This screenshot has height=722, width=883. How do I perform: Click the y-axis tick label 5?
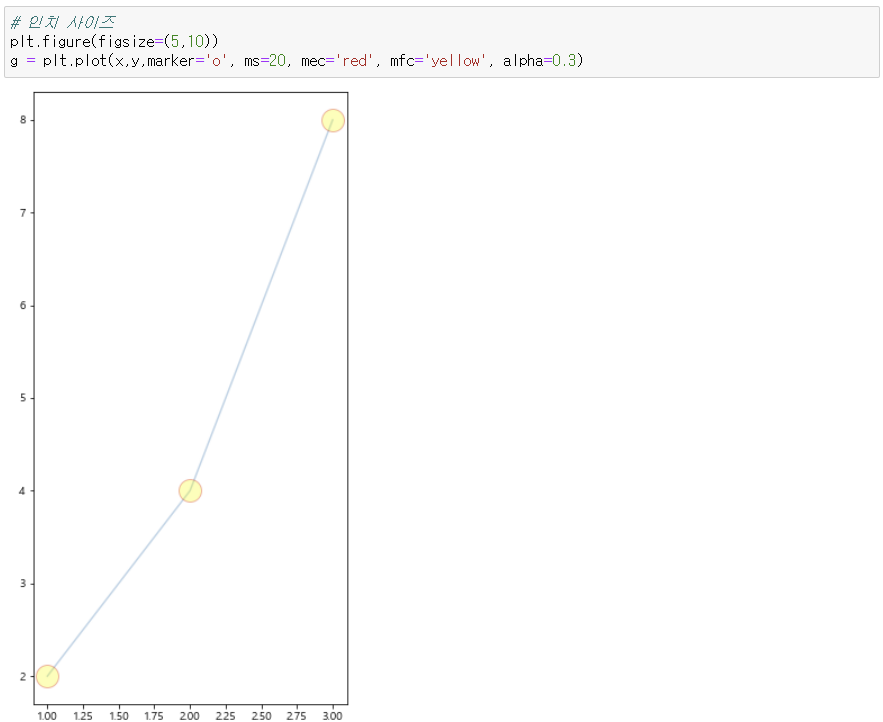coord(23,398)
